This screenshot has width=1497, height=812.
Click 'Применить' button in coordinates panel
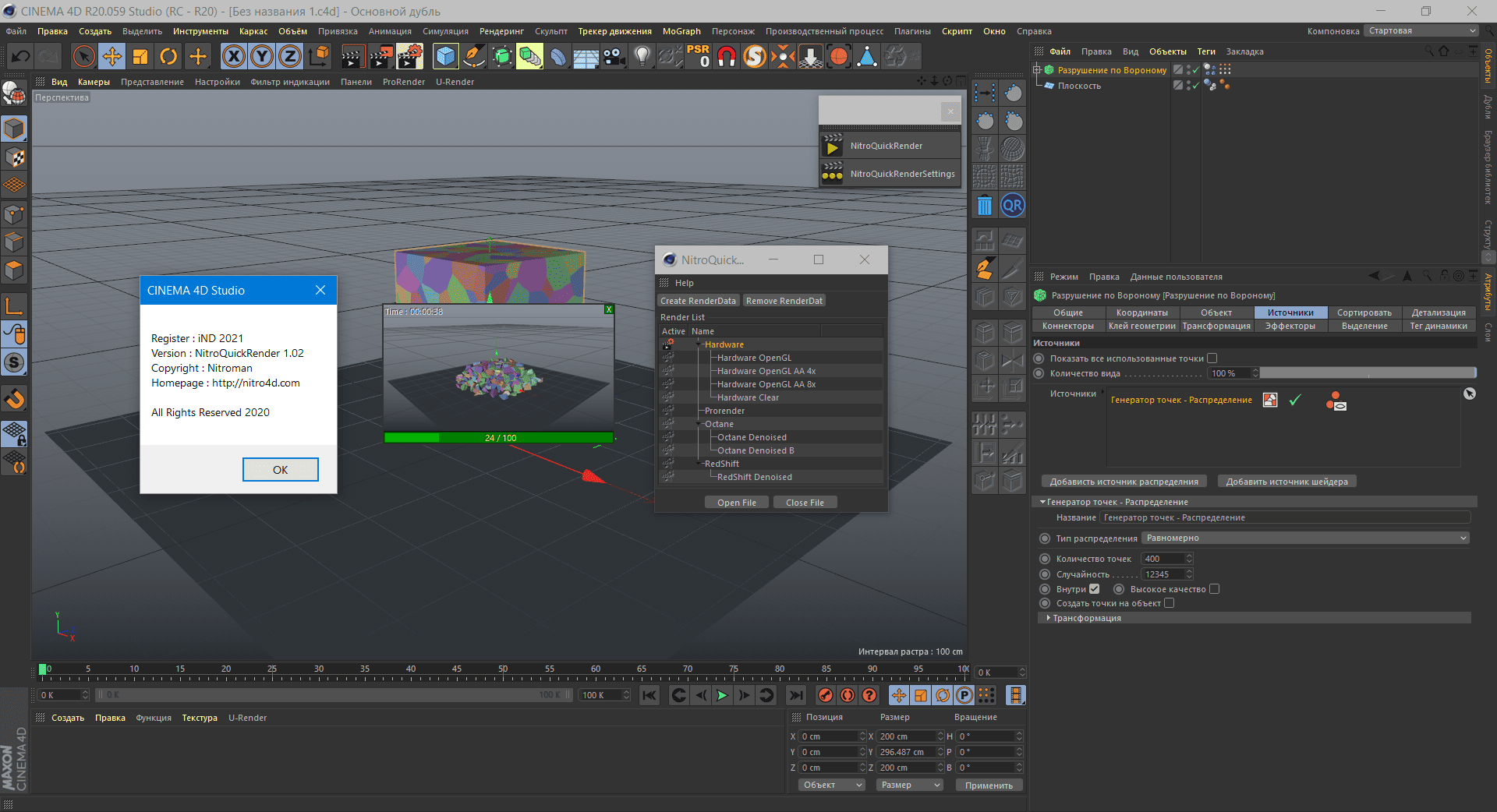[989, 786]
